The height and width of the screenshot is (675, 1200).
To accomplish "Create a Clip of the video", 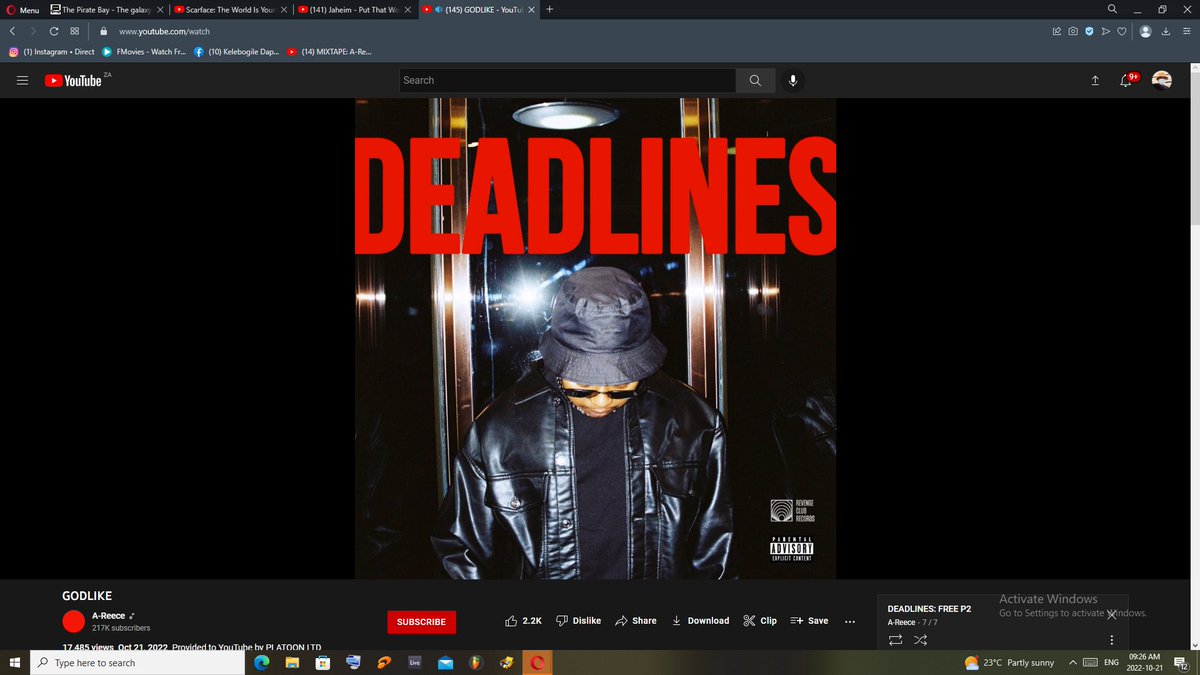I will pos(760,620).
